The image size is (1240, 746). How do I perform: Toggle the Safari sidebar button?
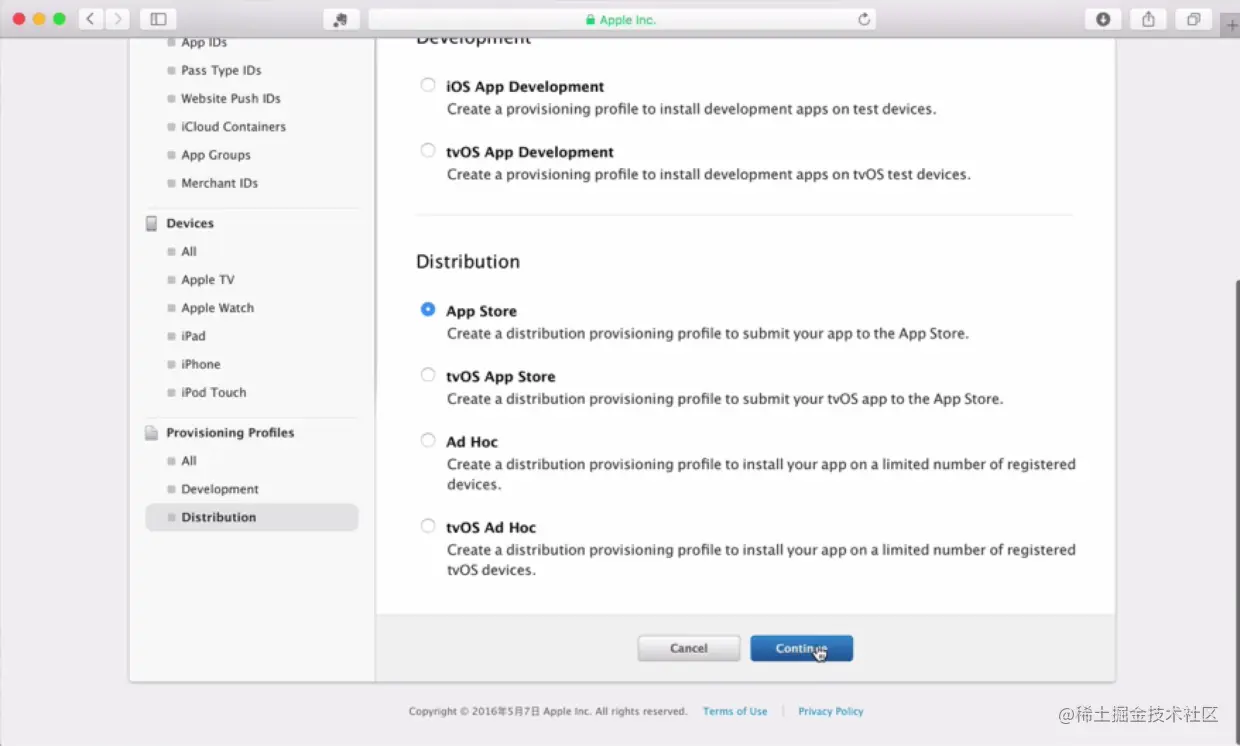(x=158, y=19)
